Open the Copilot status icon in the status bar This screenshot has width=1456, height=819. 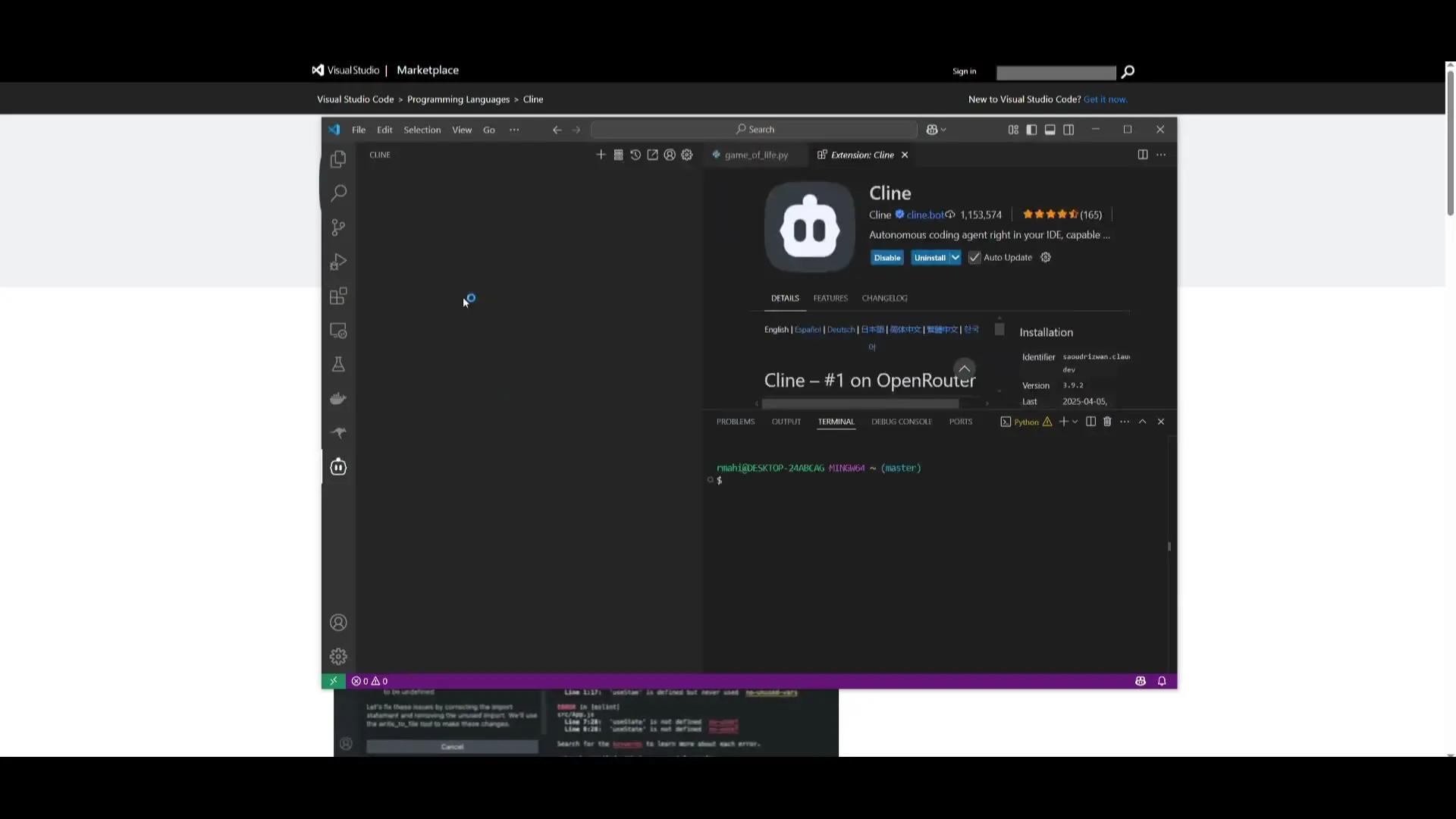pyautogui.click(x=1141, y=681)
